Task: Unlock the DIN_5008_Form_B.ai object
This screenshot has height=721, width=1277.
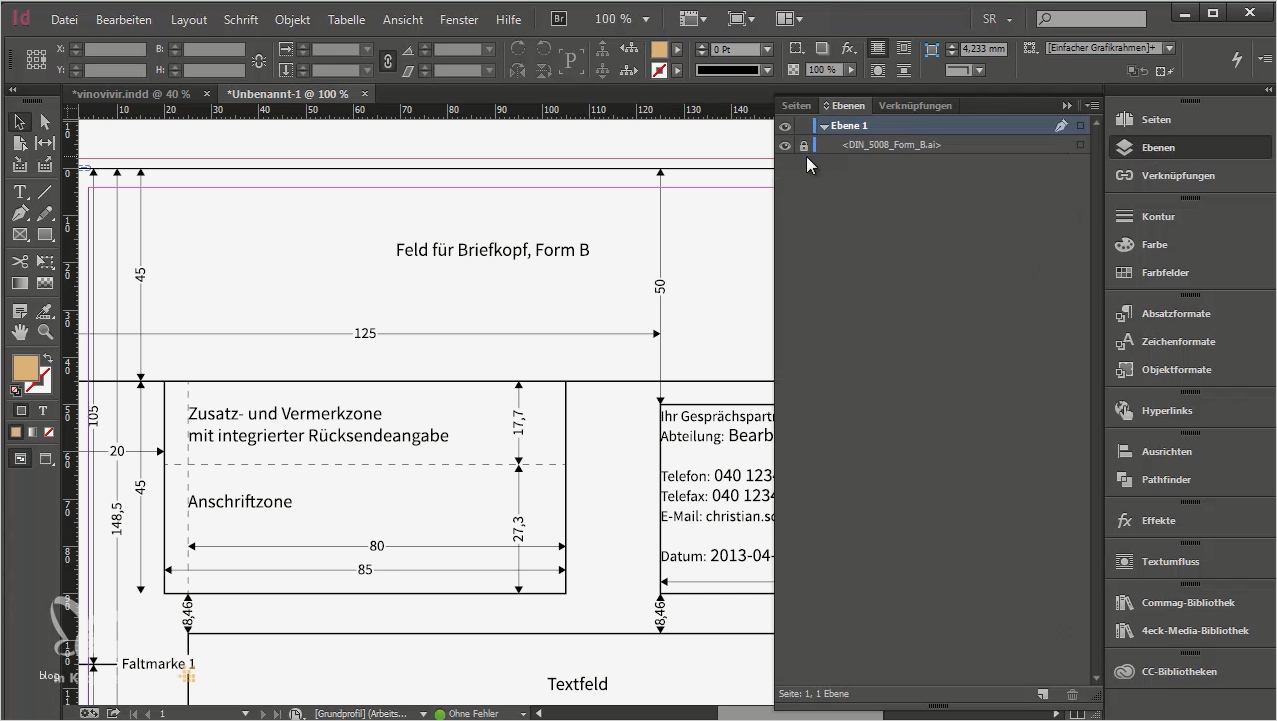Action: [803, 146]
